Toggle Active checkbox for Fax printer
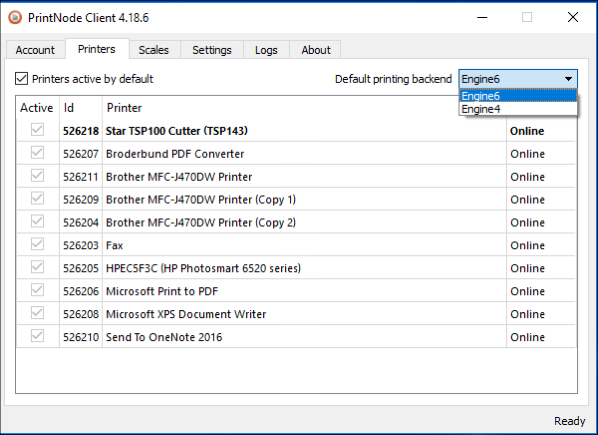598x435 pixels. click(x=37, y=244)
